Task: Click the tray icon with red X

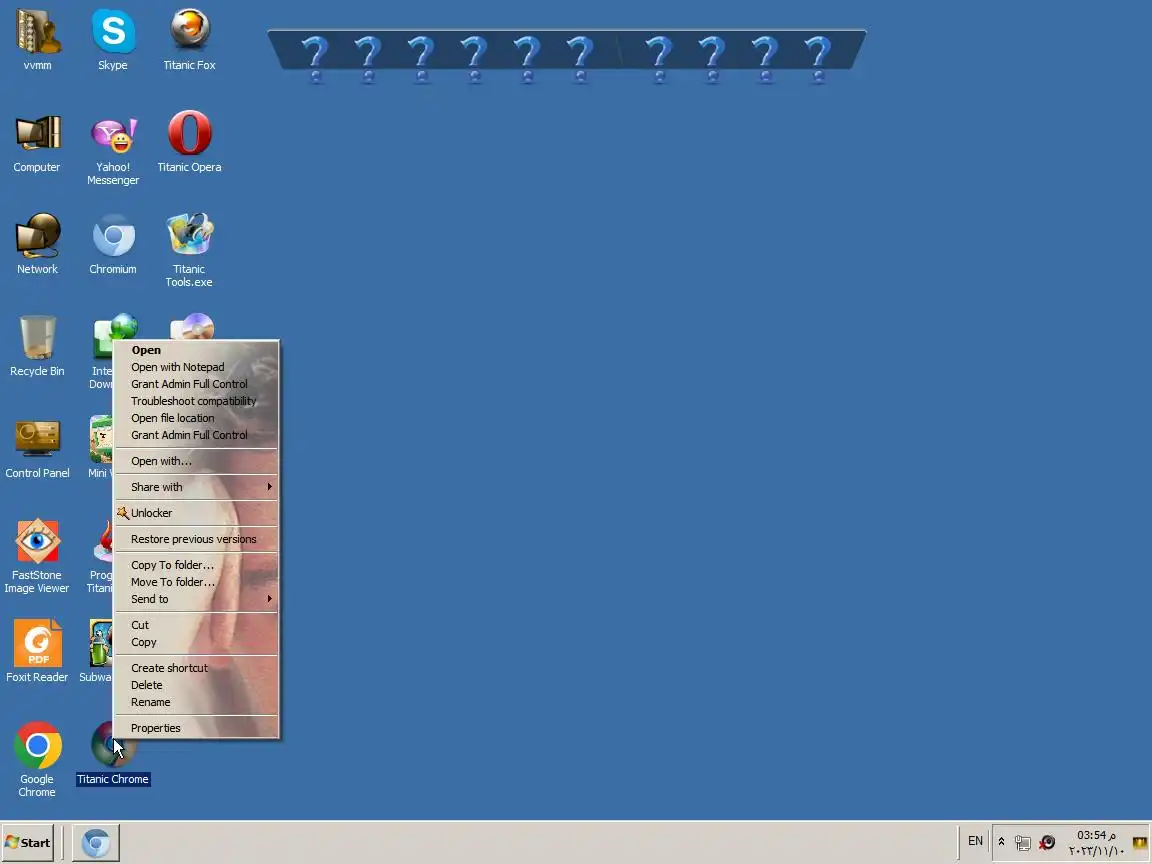Action: (1047, 843)
